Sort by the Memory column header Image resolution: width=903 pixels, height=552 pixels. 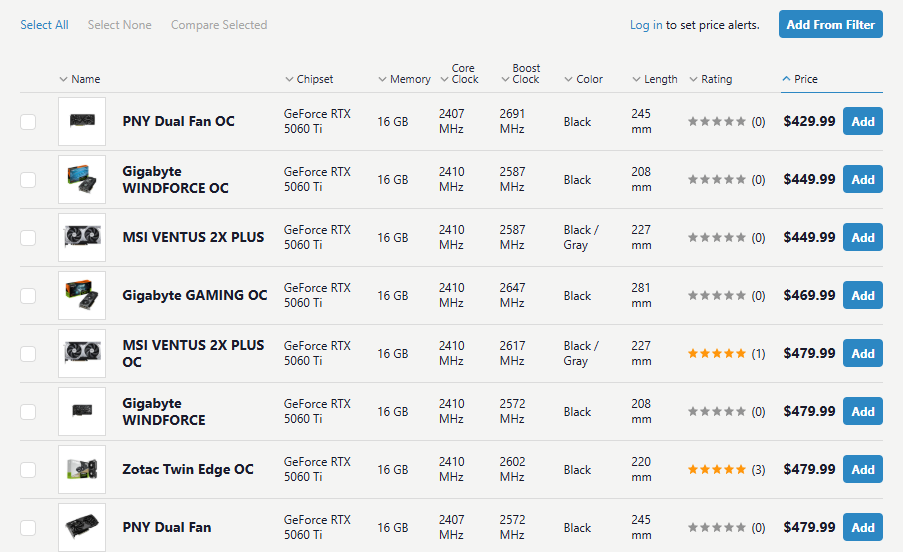[x=404, y=79]
